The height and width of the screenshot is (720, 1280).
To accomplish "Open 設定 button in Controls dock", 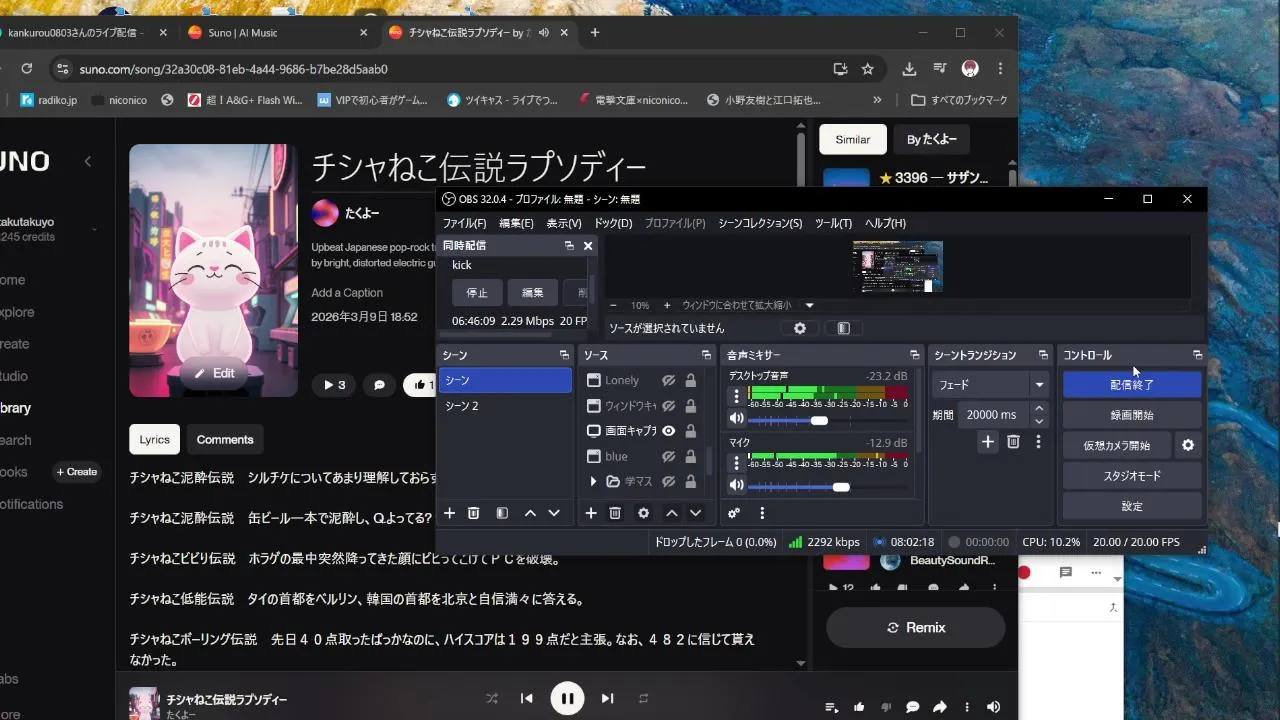I will (1132, 506).
